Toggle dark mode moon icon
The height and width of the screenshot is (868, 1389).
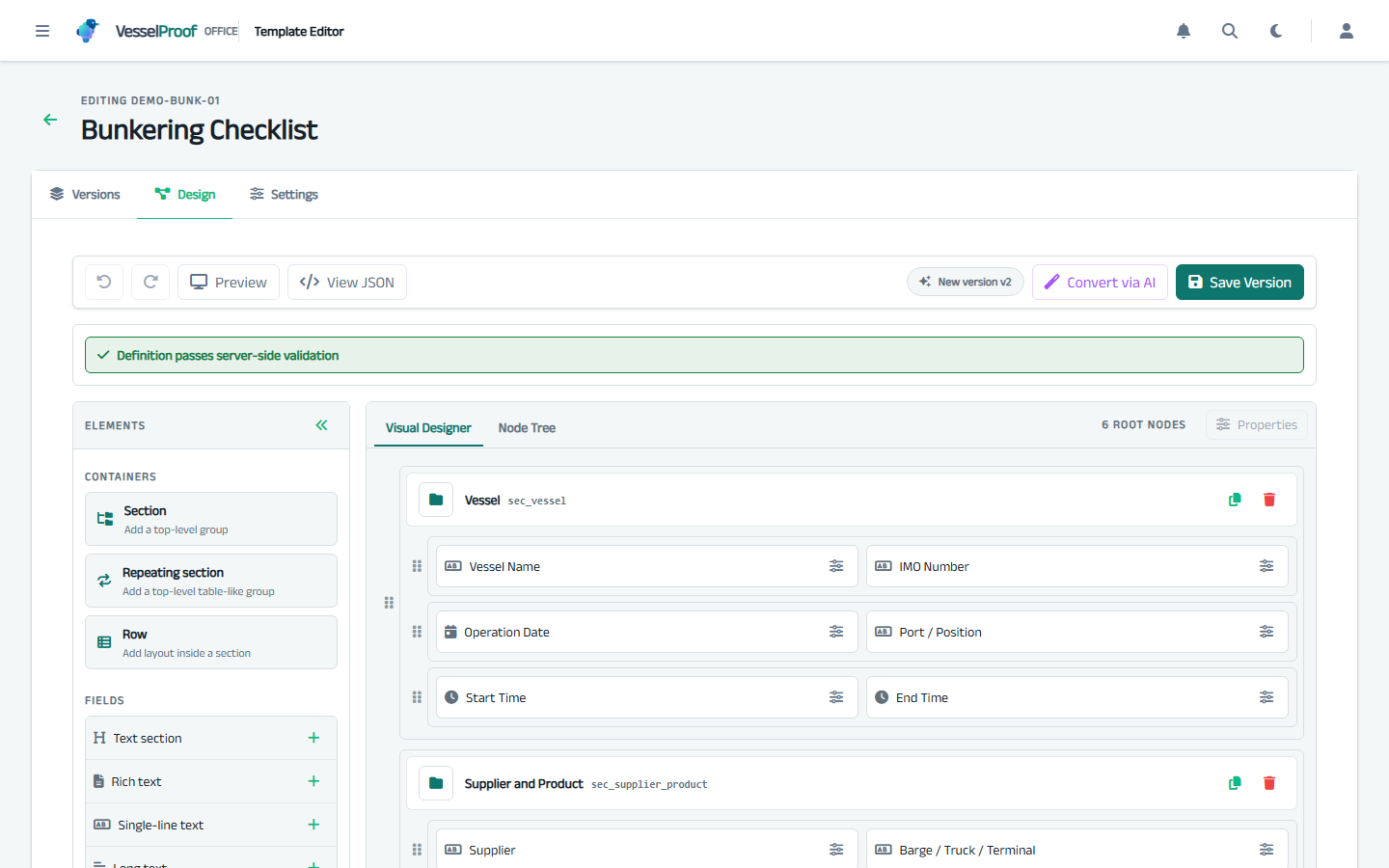tap(1276, 31)
